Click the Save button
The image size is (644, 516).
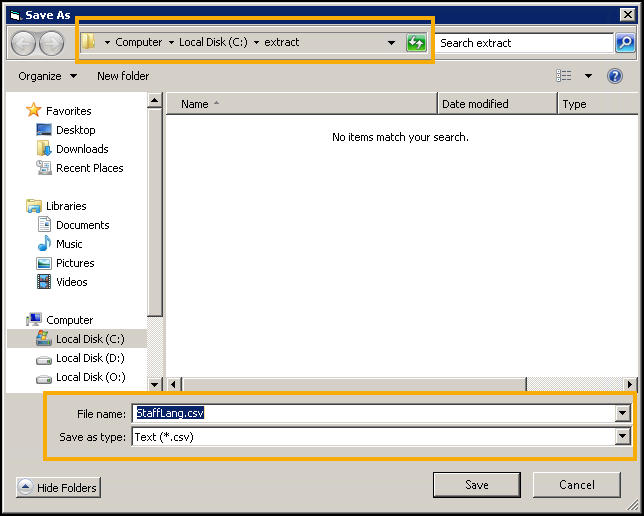(x=477, y=485)
